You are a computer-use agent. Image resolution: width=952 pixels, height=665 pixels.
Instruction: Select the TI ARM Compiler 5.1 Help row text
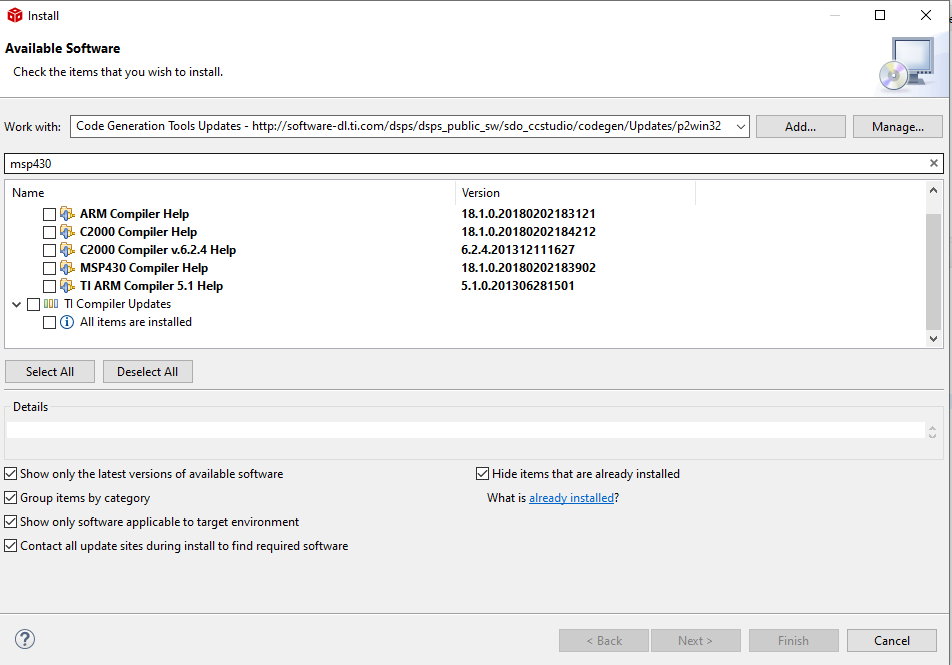pos(151,286)
